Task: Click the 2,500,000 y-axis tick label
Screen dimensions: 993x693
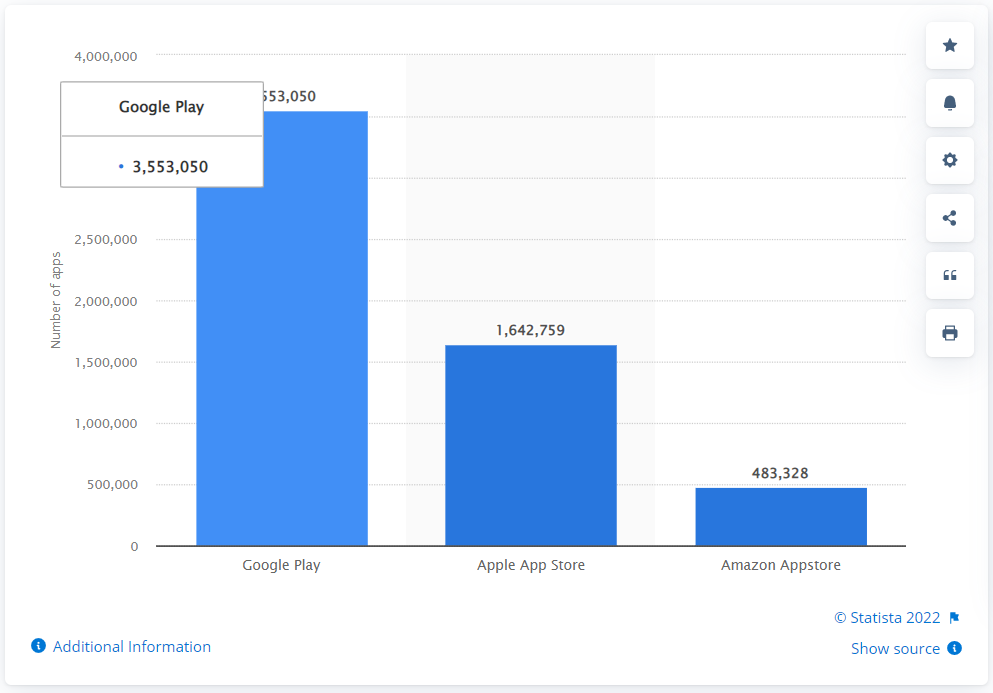Action: 106,239
